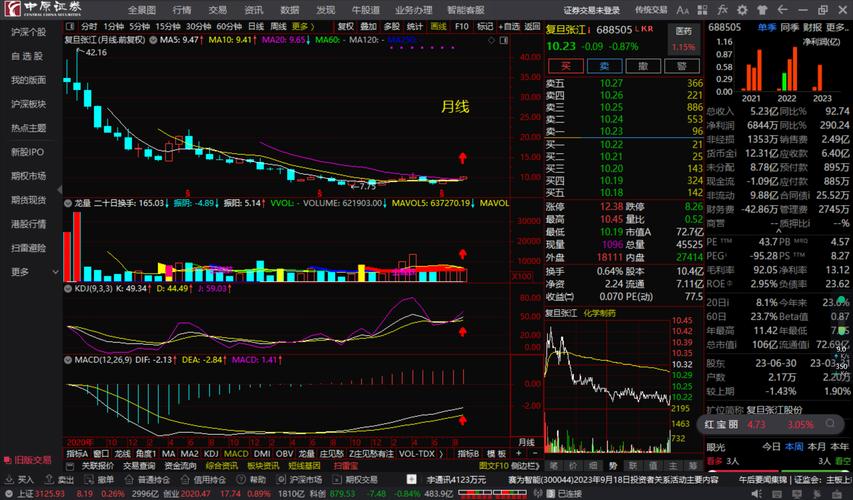Click the 买 buy button
The width and height of the screenshot is (853, 500).
pyautogui.click(x=566, y=66)
